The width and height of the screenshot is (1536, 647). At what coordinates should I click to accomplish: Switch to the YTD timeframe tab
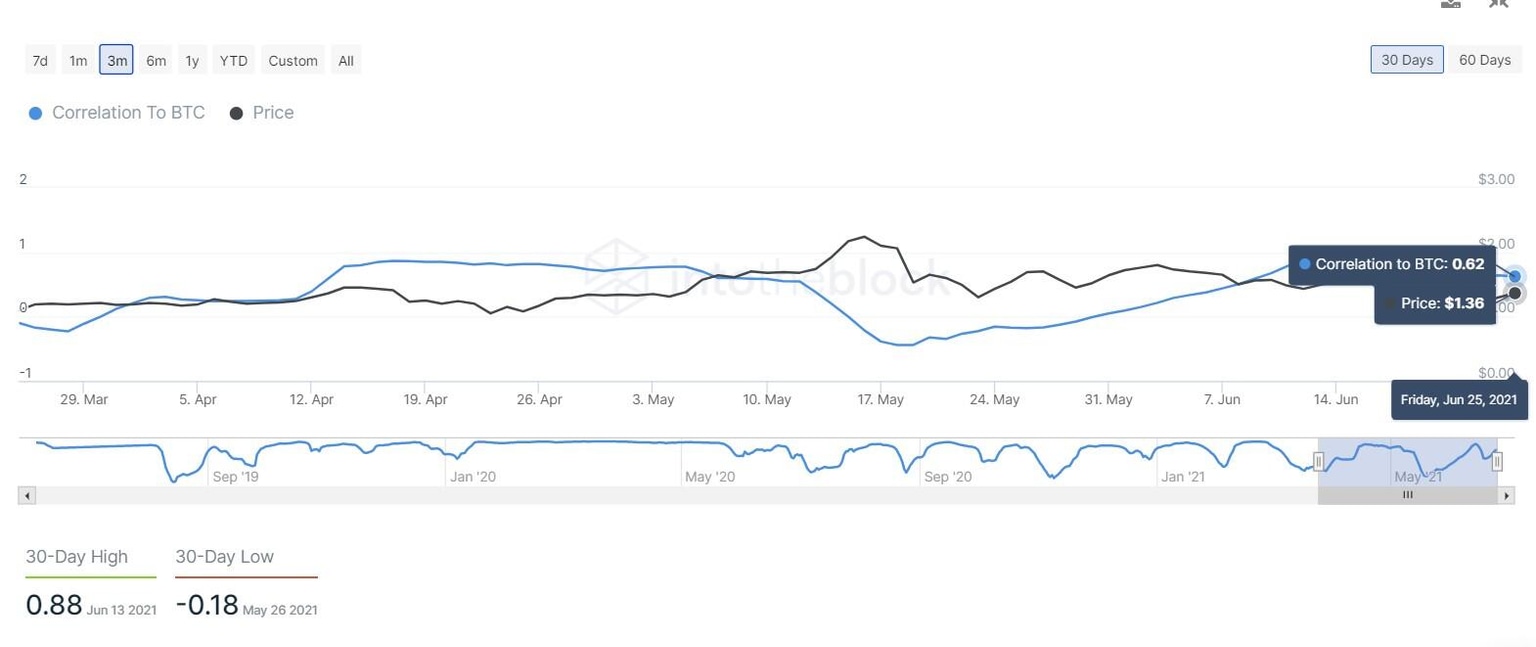233,60
